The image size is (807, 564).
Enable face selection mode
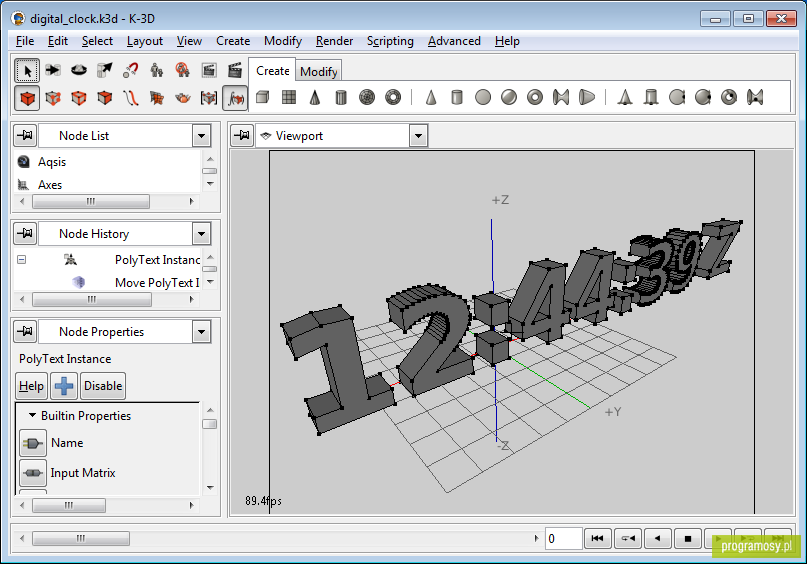click(104, 98)
